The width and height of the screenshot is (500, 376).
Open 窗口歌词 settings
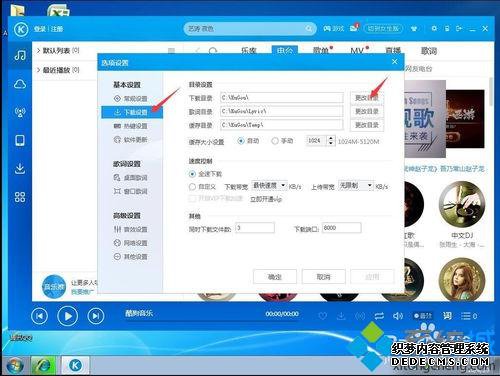(x=132, y=191)
